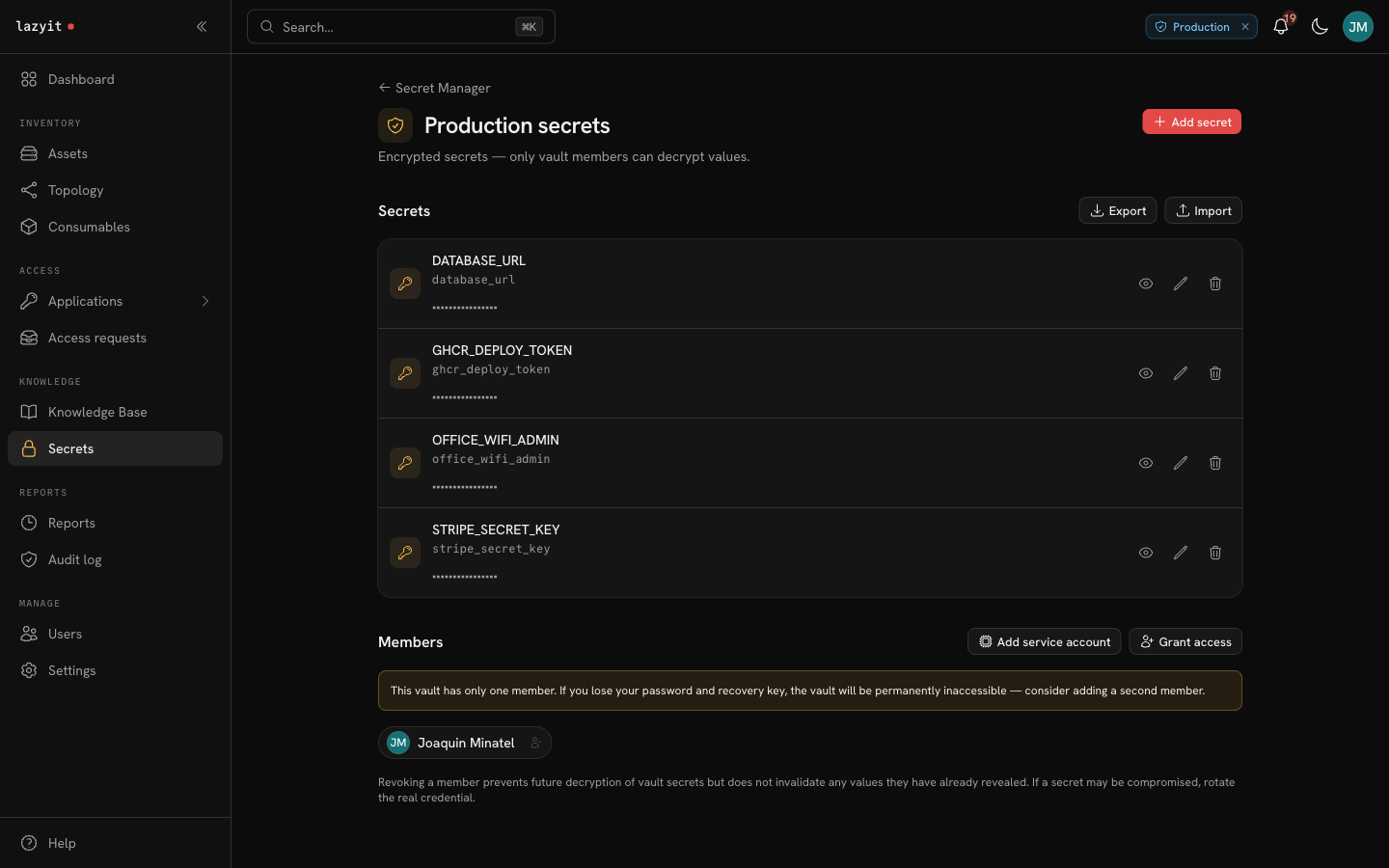Go to Dashboard
The width and height of the screenshot is (1389, 868).
115,79
